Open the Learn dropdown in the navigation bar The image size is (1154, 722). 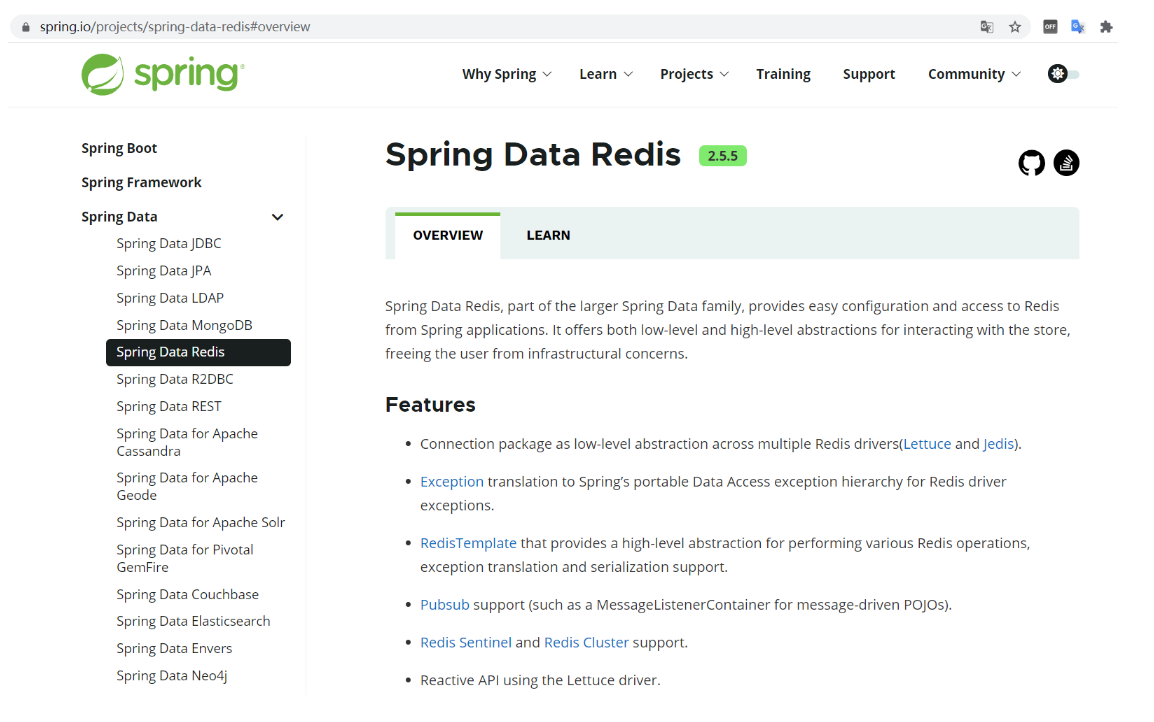pos(606,74)
